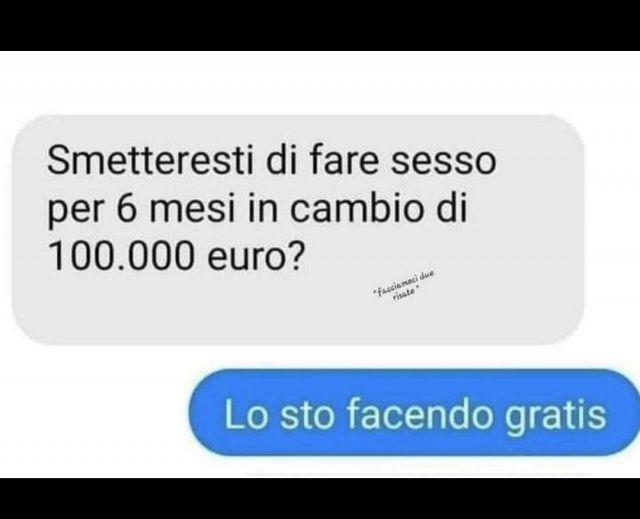Tap the blue 'Lo sto facendo gratis' reply bubble
This screenshot has width=640, height=519.
(414, 412)
